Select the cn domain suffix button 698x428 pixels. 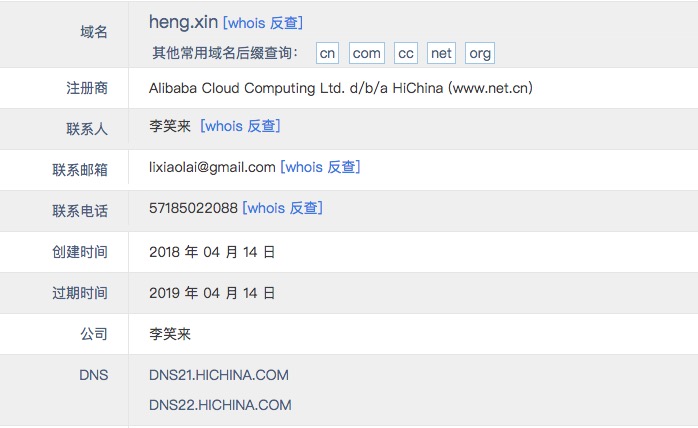click(x=328, y=53)
